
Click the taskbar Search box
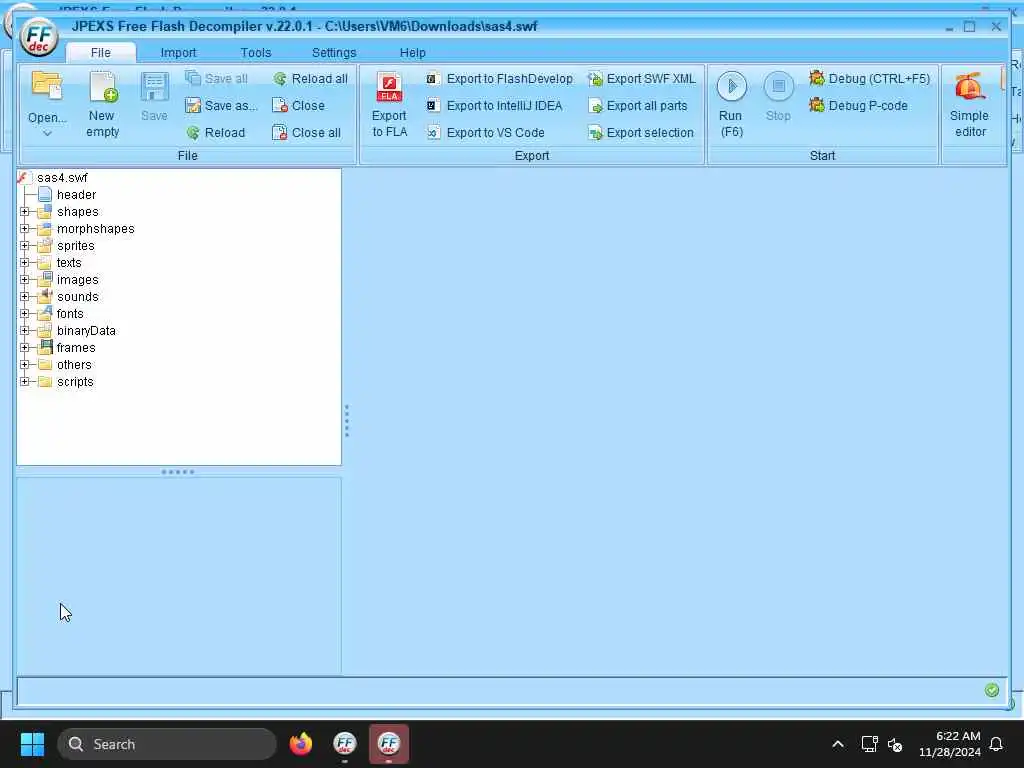(x=167, y=744)
